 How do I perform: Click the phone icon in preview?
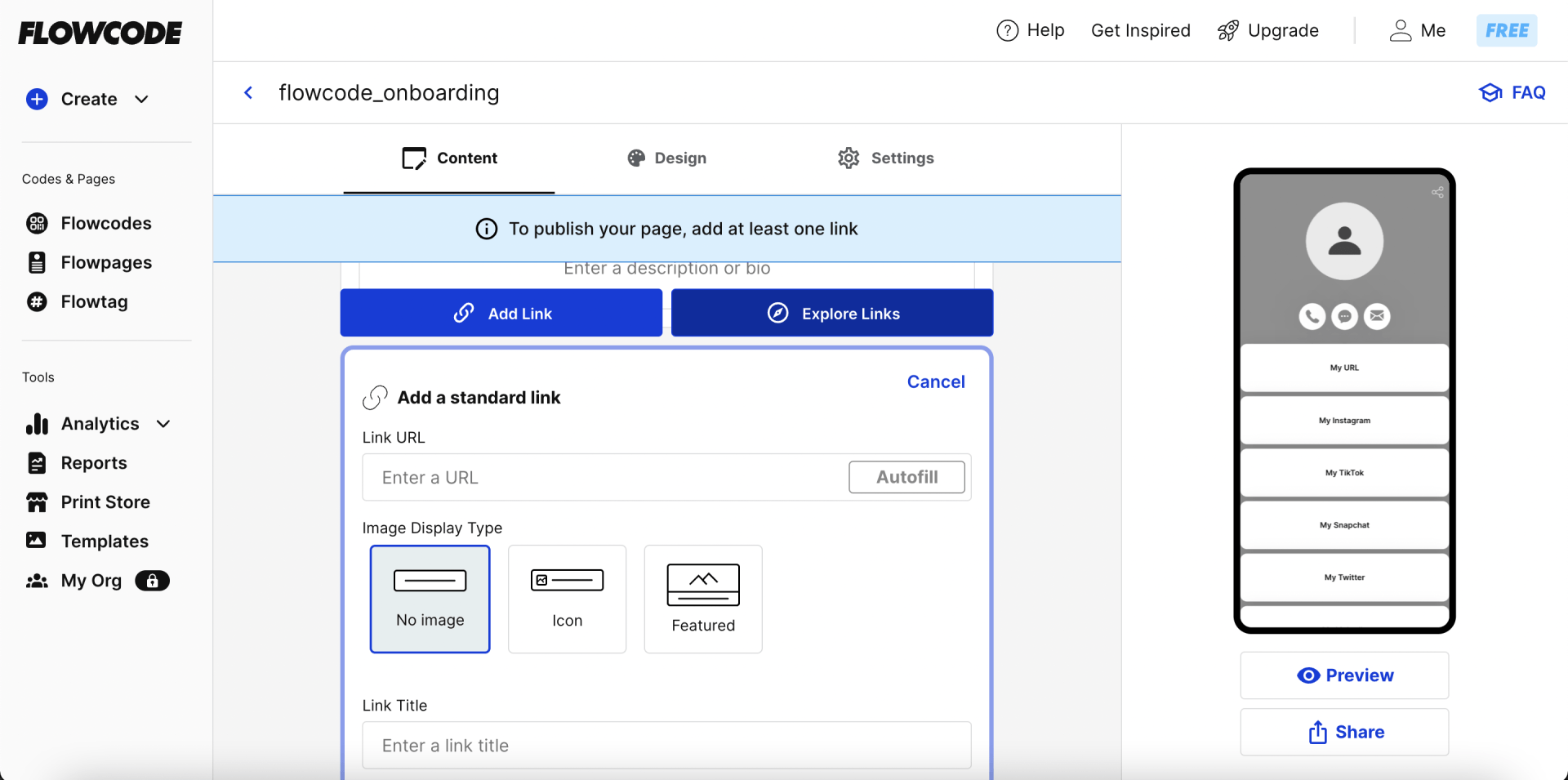pyautogui.click(x=1312, y=316)
